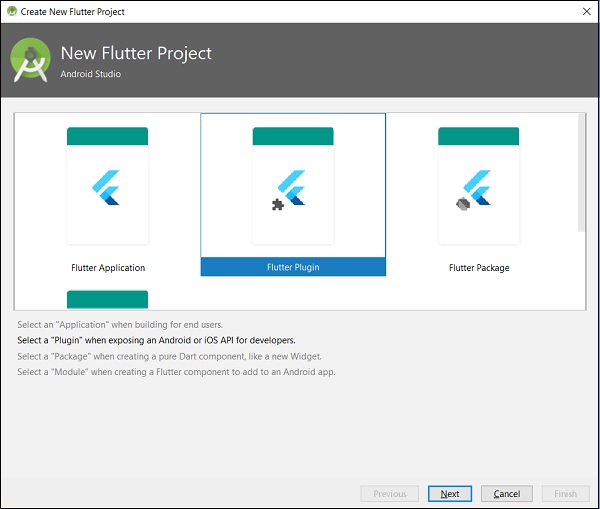Viewport: 600px width, 509px height.
Task: Click the disabled Previous button
Action: (390, 494)
